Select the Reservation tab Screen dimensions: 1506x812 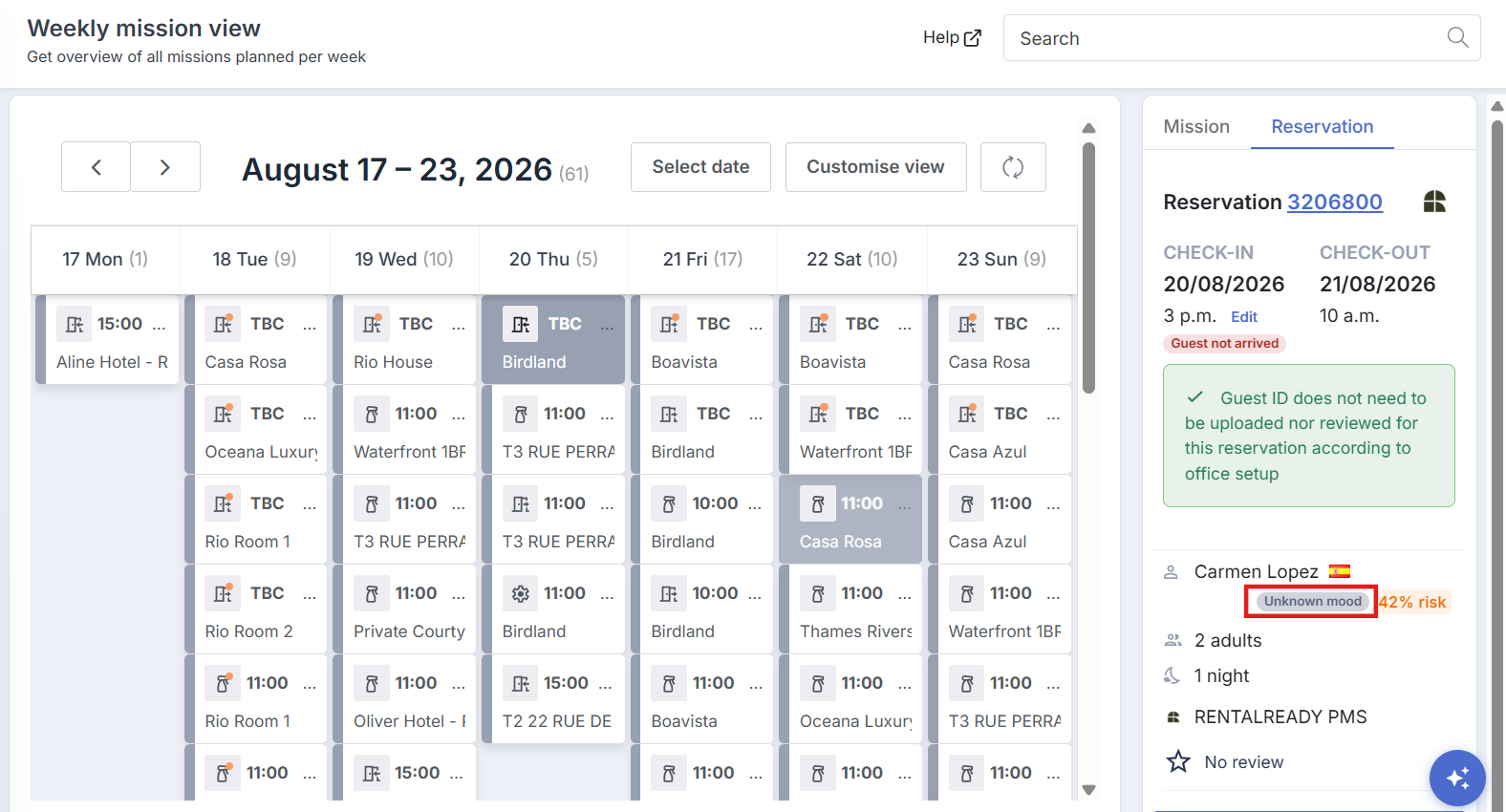(x=1323, y=126)
